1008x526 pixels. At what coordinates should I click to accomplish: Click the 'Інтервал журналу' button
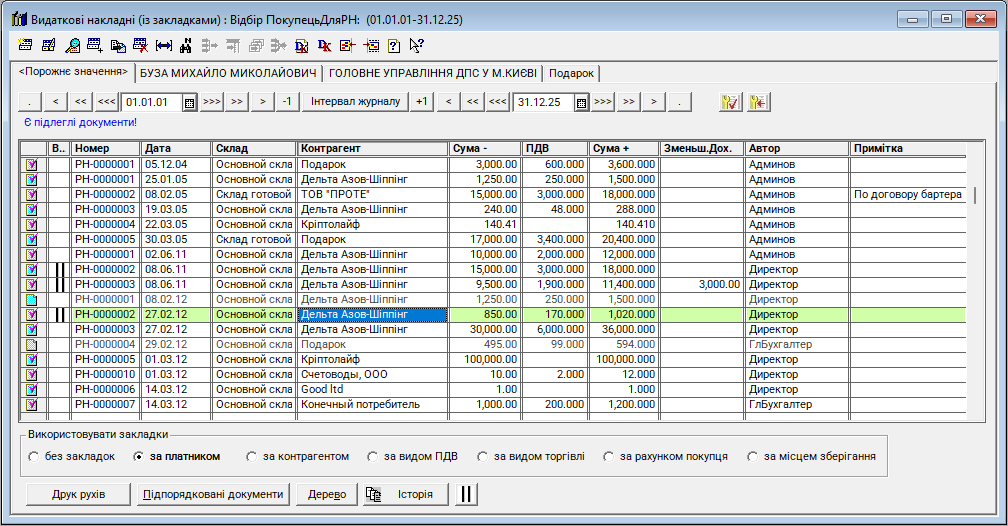click(x=356, y=102)
